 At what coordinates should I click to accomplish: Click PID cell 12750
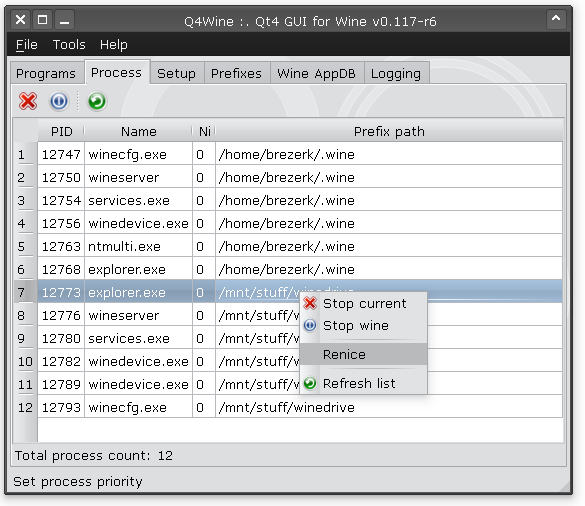coord(61,177)
